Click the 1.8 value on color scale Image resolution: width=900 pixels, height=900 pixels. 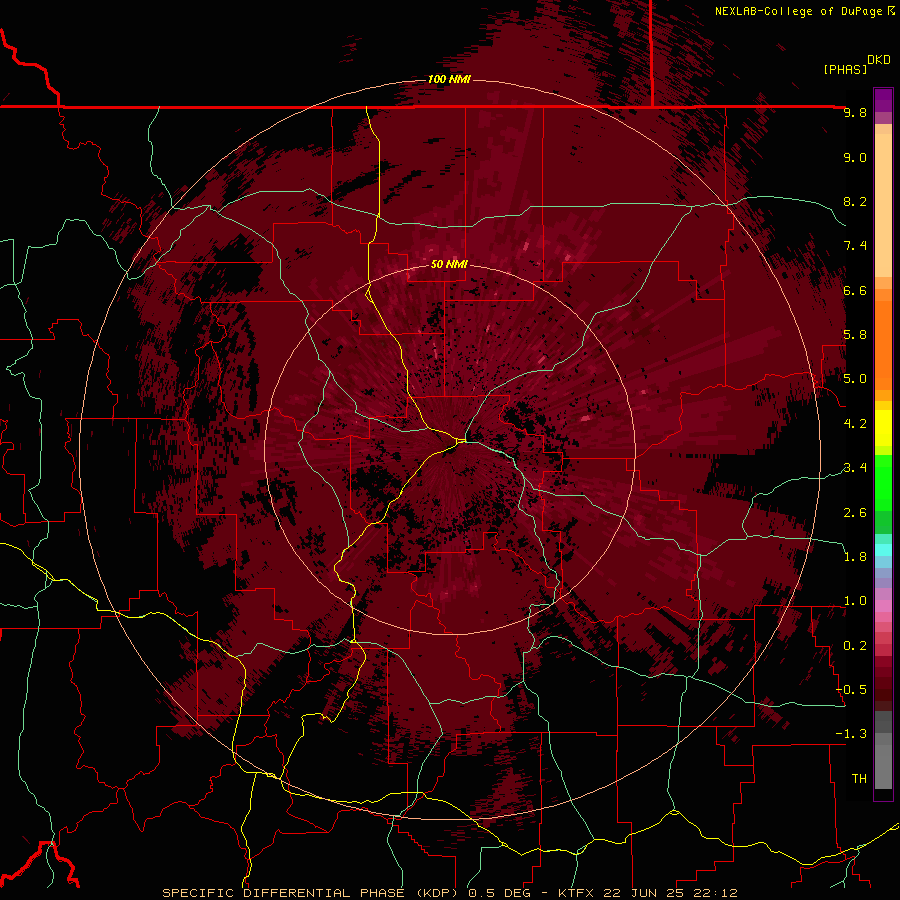(x=855, y=557)
